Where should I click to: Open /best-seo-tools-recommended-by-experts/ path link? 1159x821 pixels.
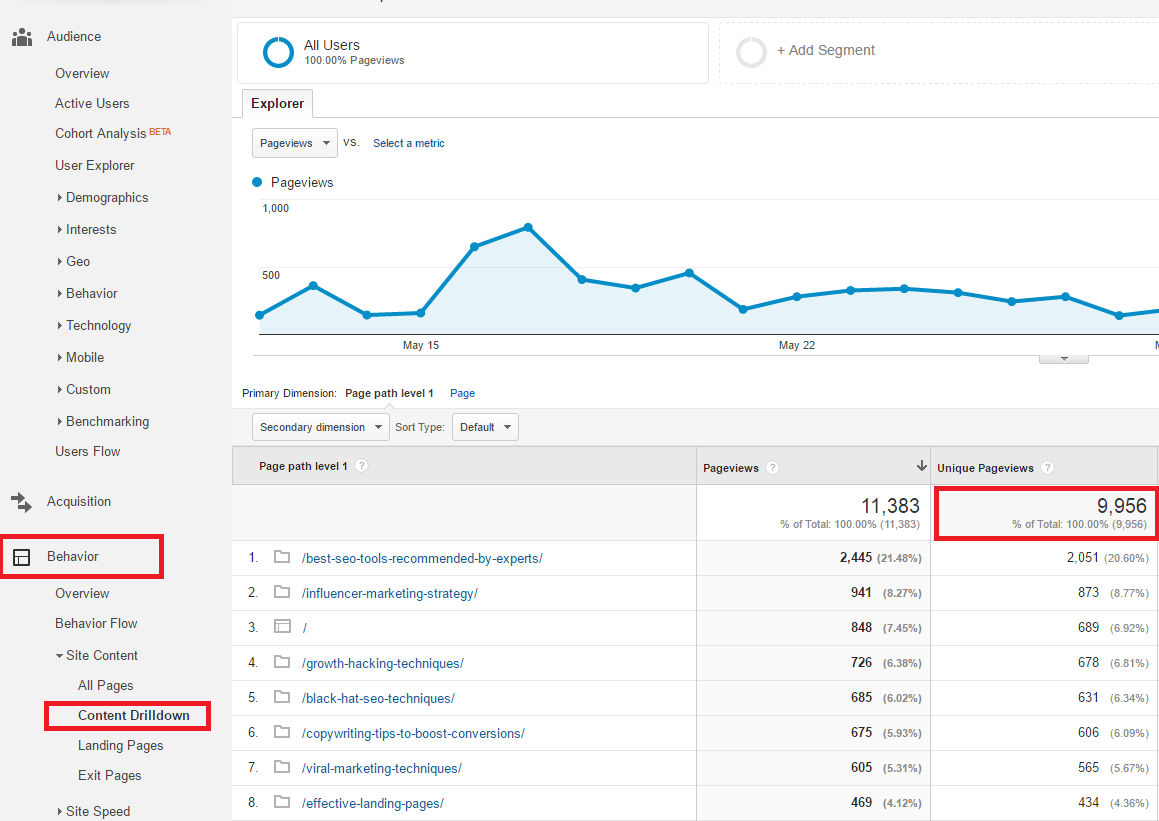point(422,558)
